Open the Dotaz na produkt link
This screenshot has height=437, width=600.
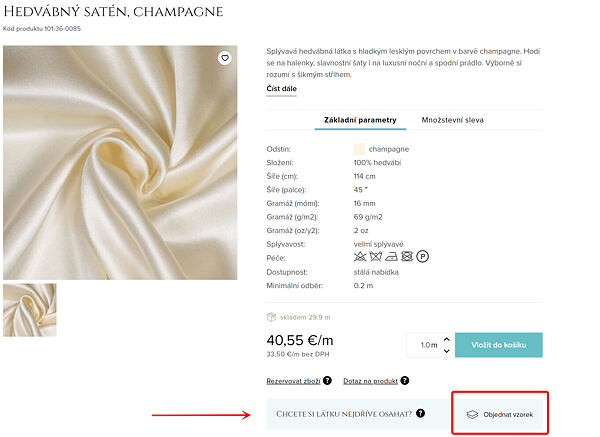coord(371,381)
